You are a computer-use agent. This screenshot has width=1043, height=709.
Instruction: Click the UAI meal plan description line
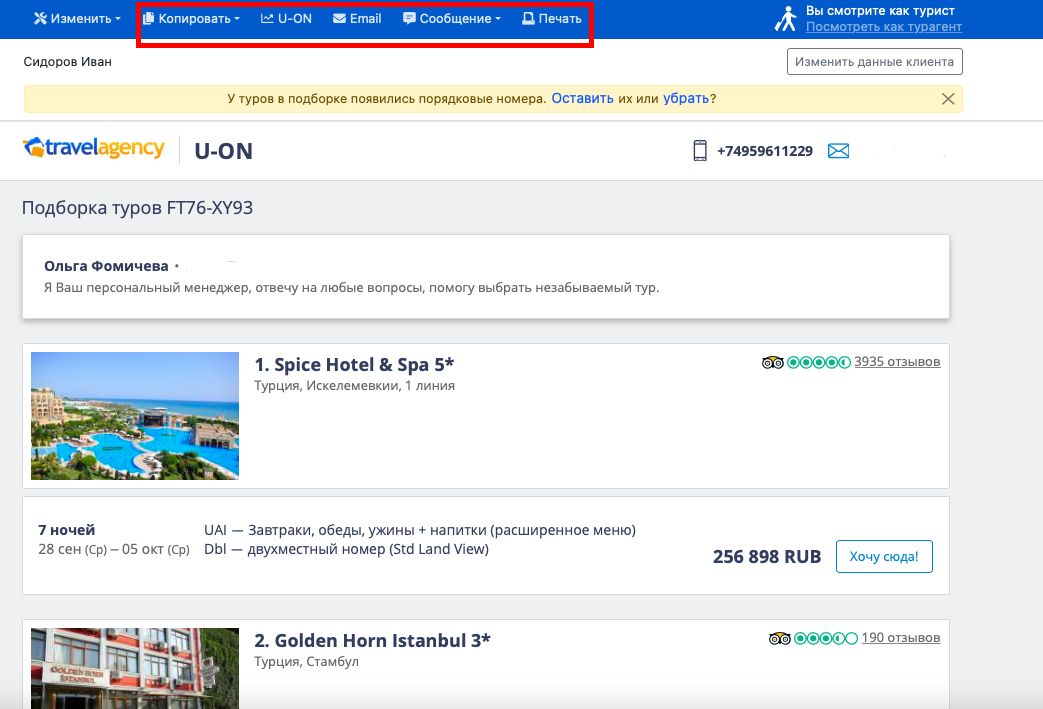420,530
